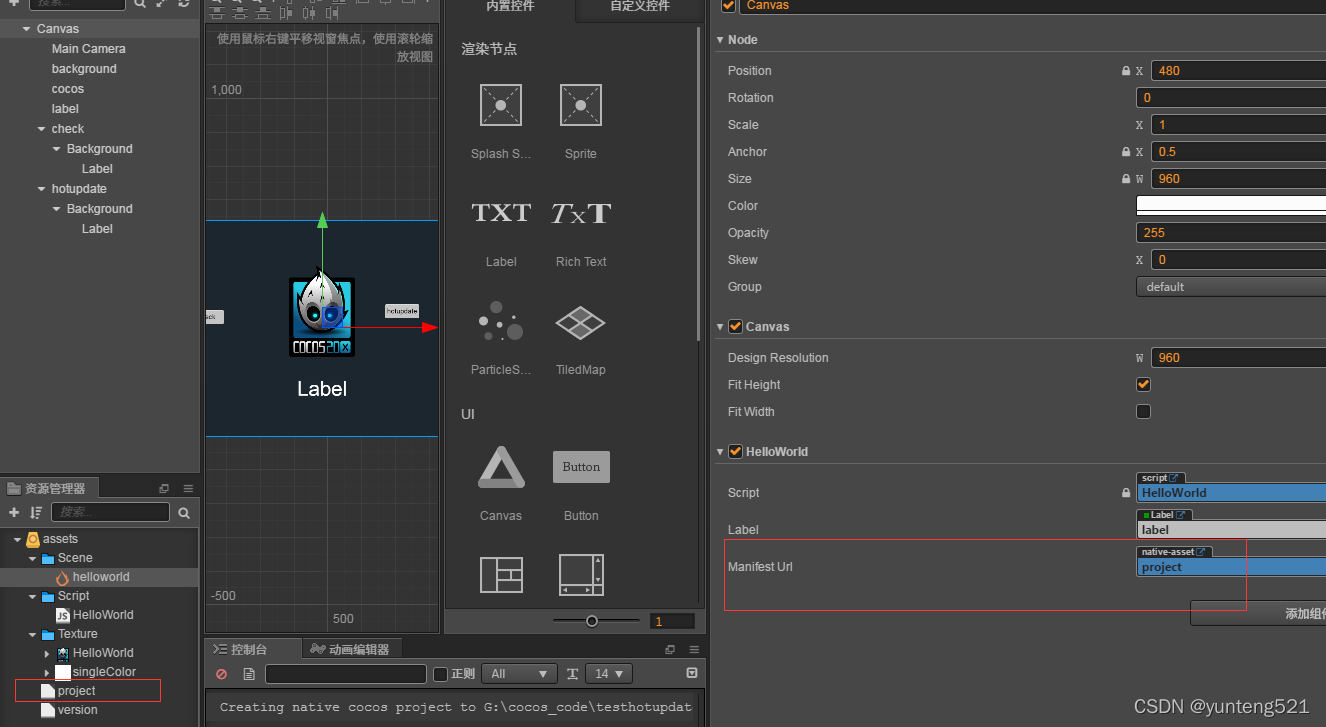Switch to the 内置控件 tab
Screen dimensions: 1326x727
tap(510, 6)
